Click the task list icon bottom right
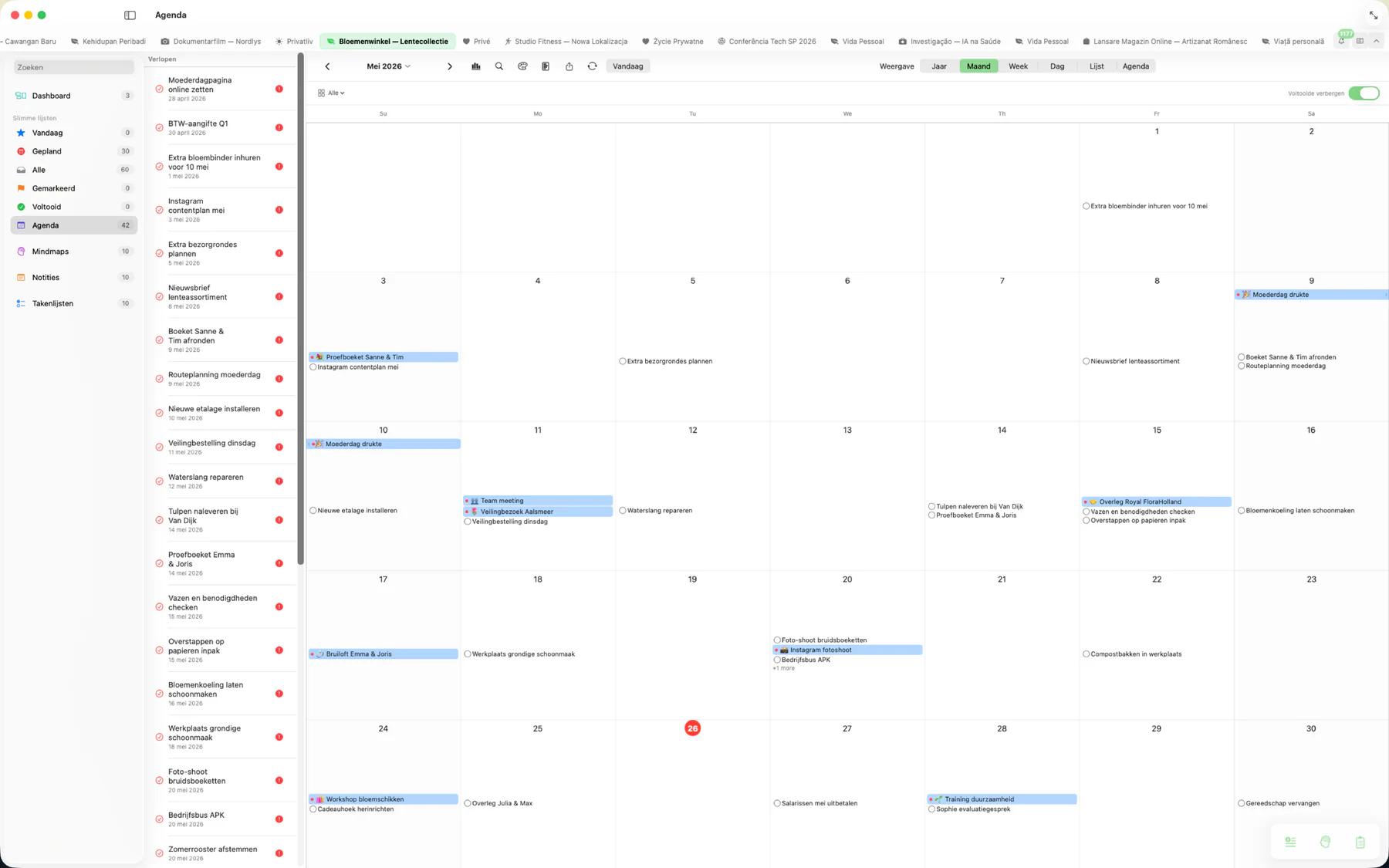1389x868 pixels. coord(1290,842)
